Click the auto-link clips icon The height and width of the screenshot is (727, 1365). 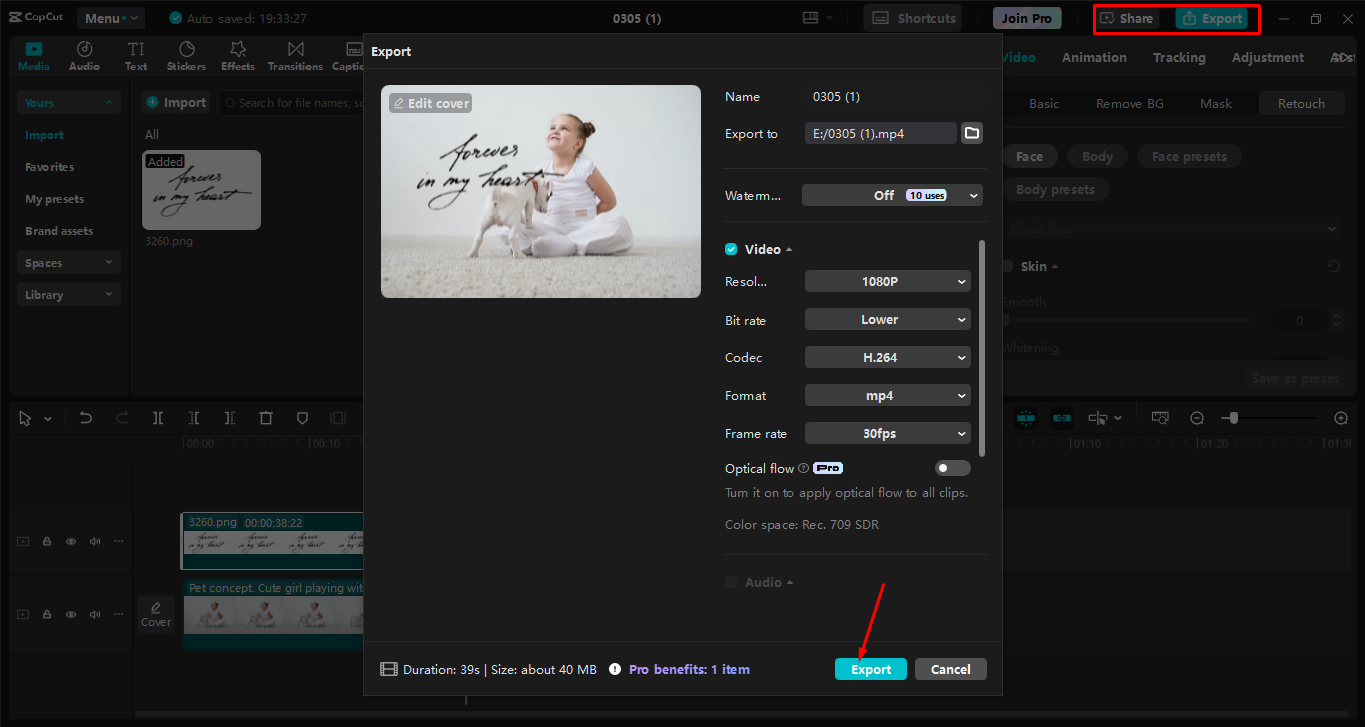tap(1061, 417)
